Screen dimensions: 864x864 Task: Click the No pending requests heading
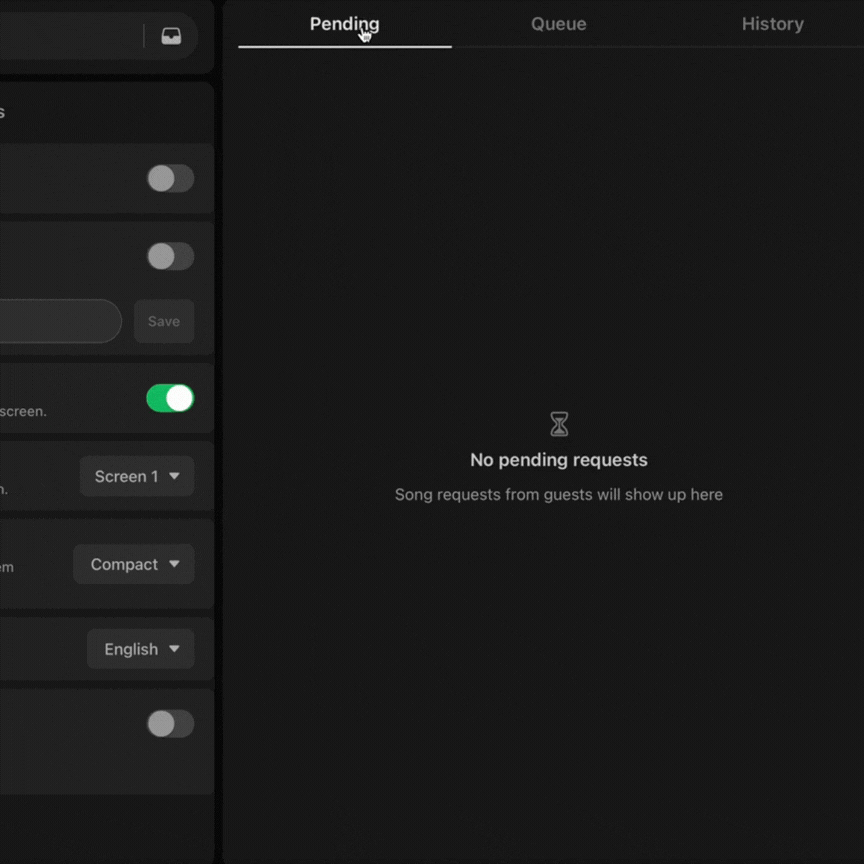(559, 460)
